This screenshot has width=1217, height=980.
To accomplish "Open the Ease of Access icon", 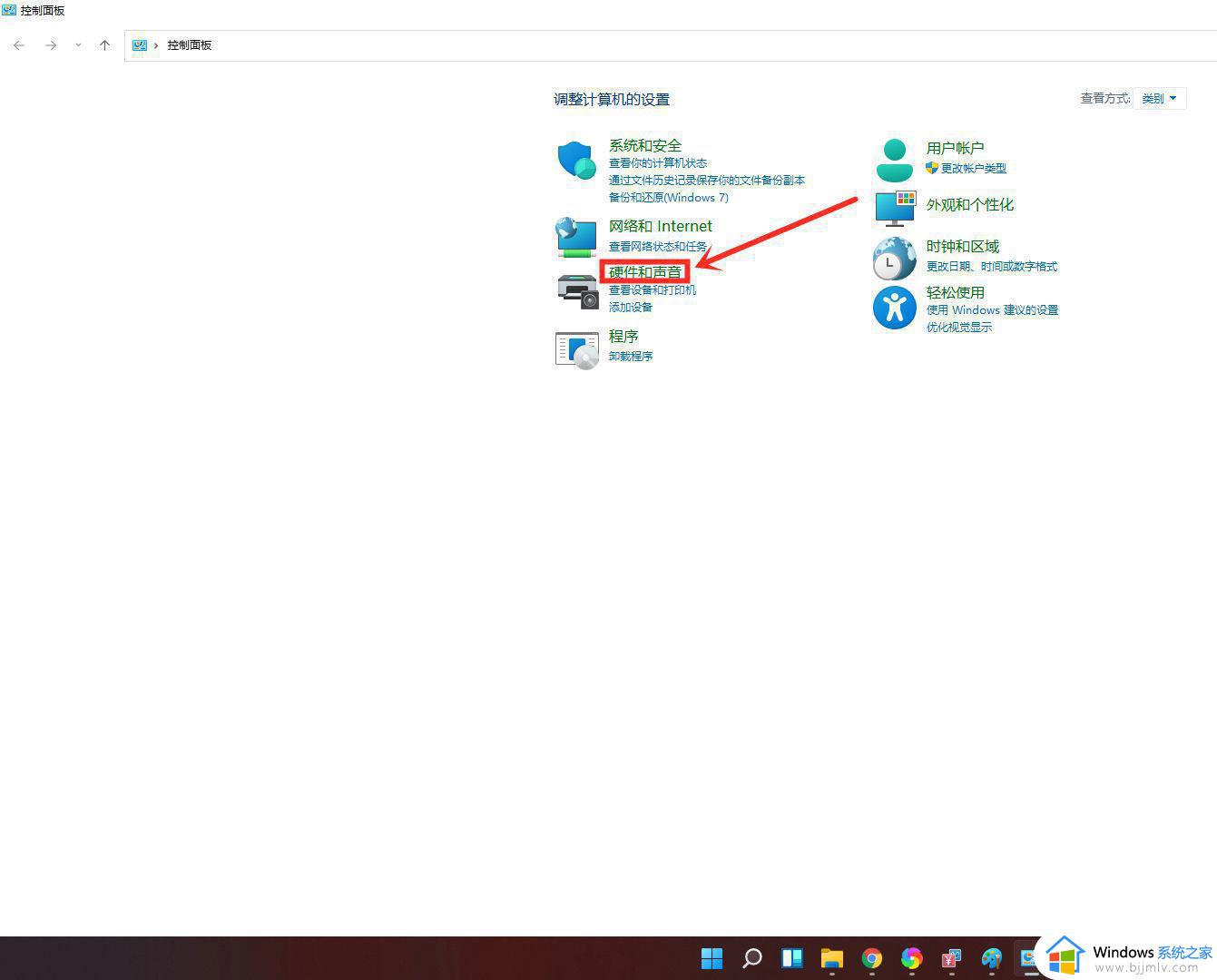I will (895, 308).
